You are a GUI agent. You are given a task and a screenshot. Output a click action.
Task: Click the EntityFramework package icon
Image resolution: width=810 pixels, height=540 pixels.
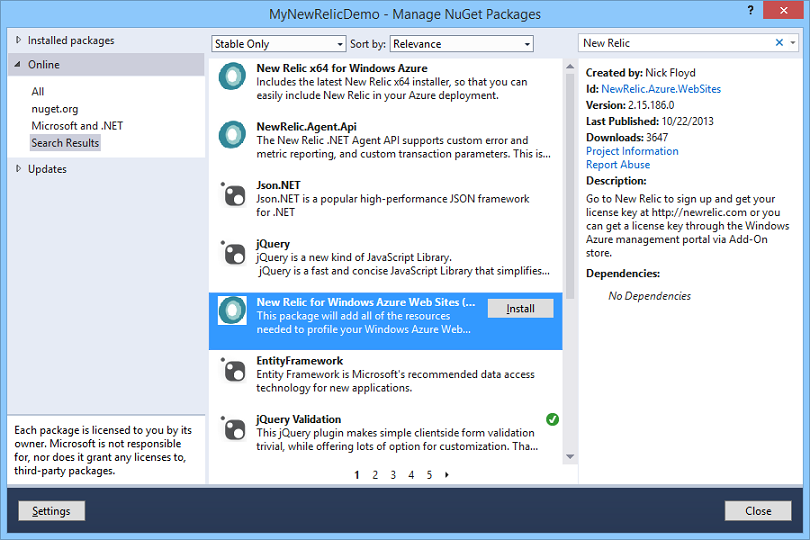pos(233,369)
